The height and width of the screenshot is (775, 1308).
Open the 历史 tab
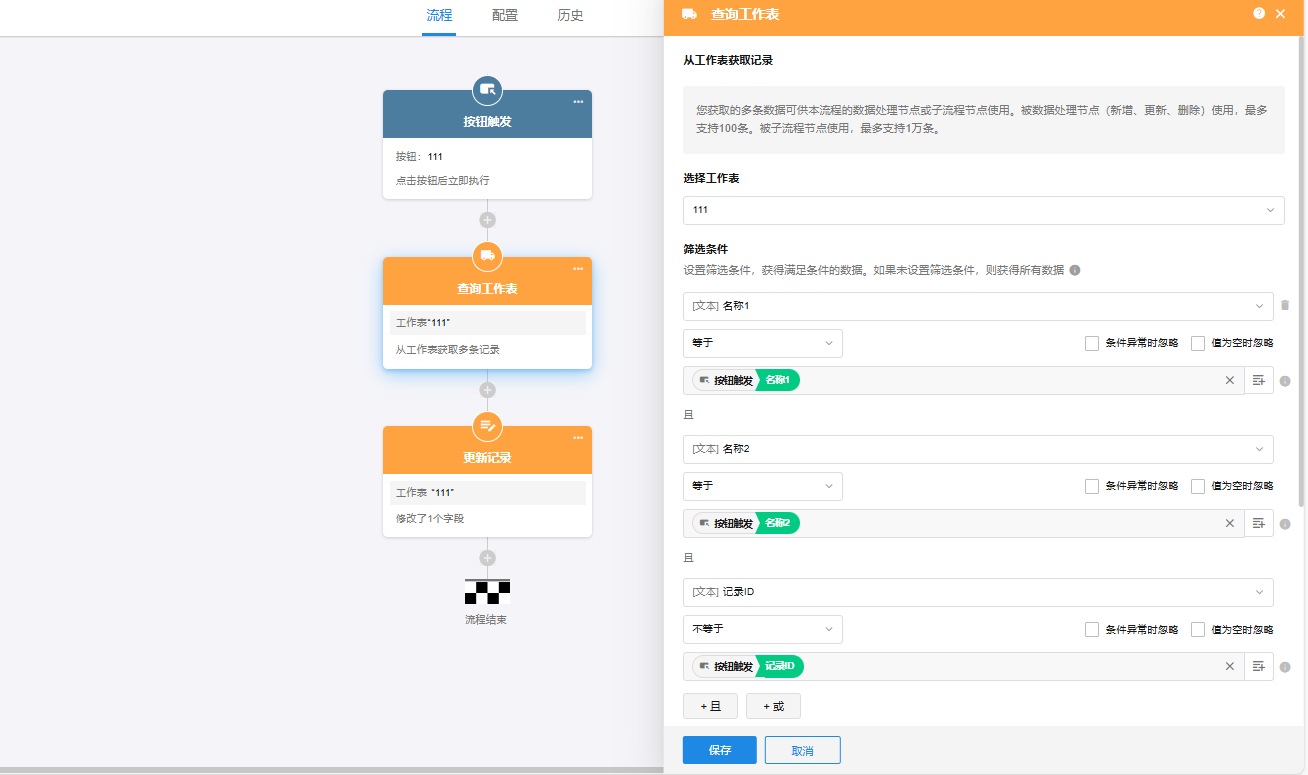(570, 16)
